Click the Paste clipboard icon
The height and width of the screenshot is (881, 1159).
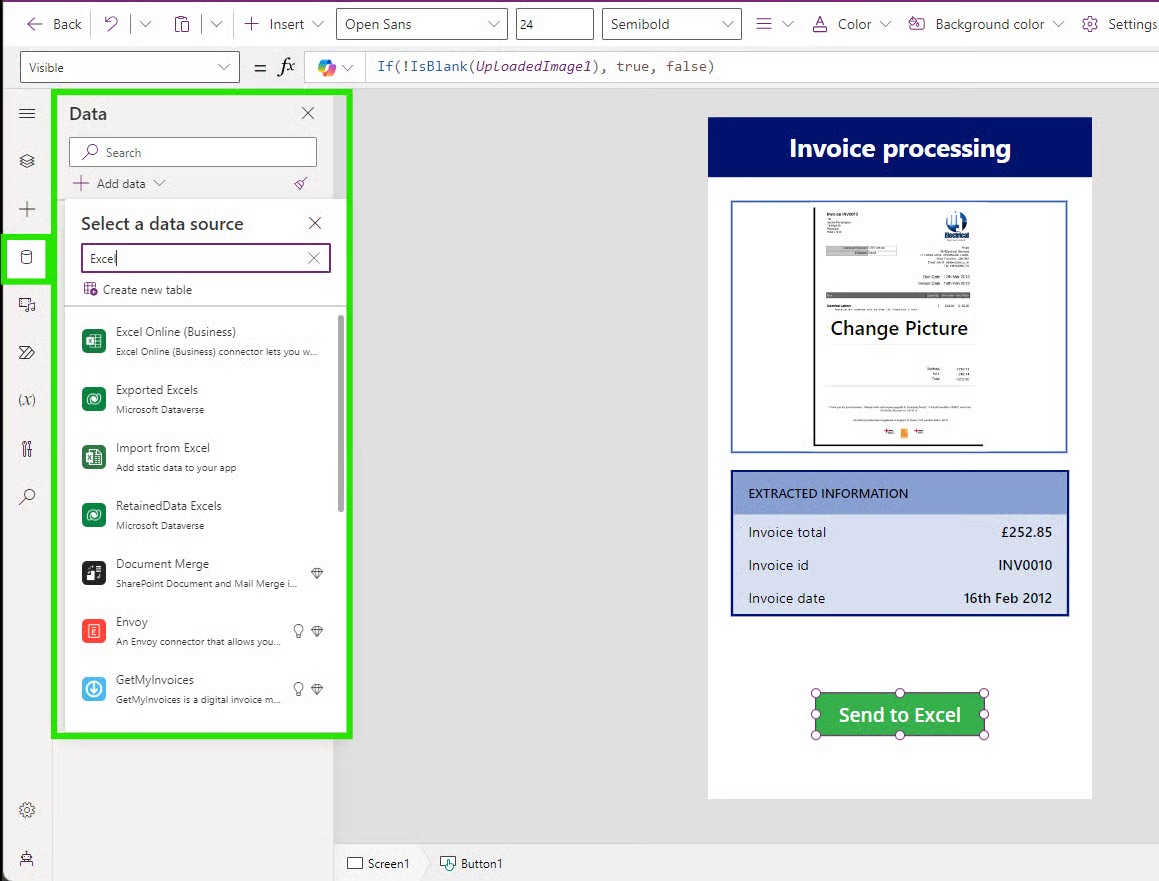coord(182,24)
